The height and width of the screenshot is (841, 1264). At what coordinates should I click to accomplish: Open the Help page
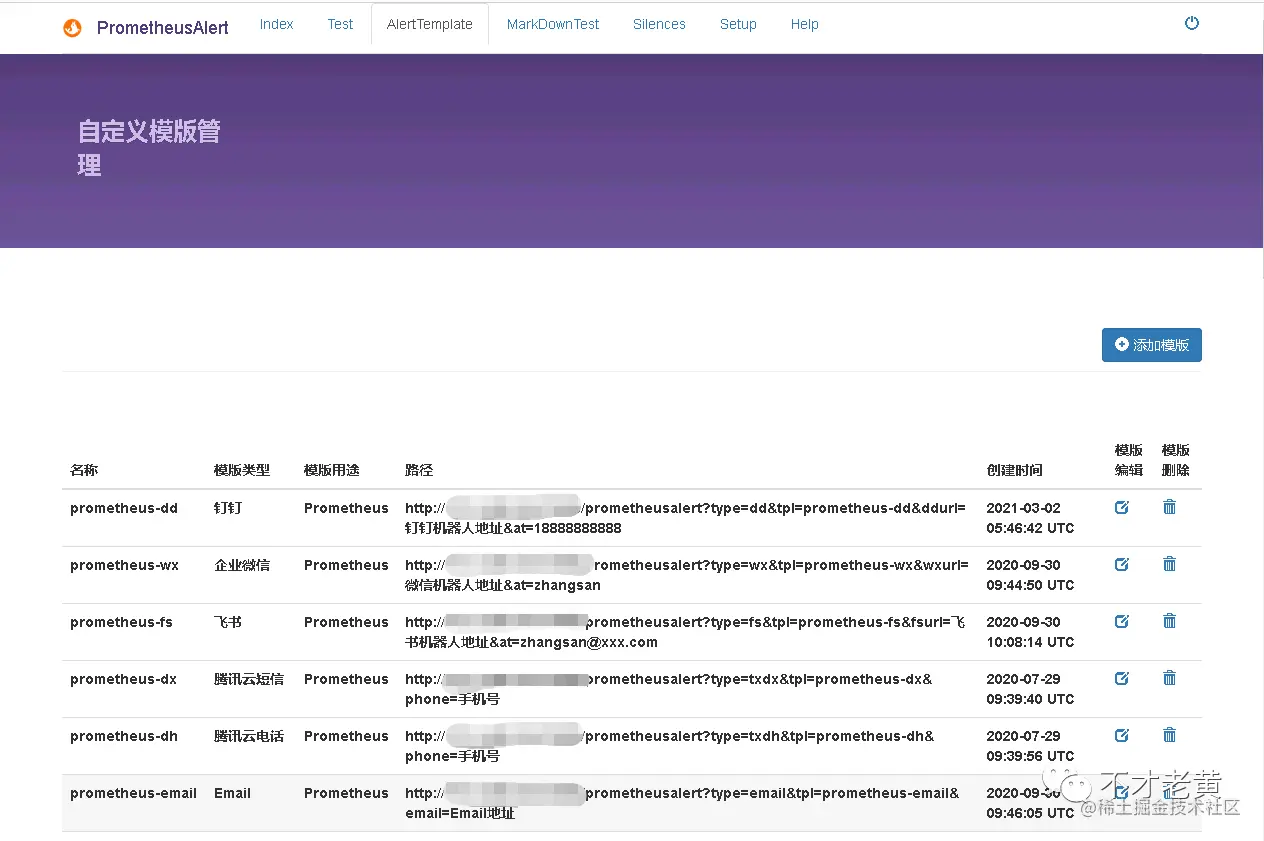click(805, 24)
